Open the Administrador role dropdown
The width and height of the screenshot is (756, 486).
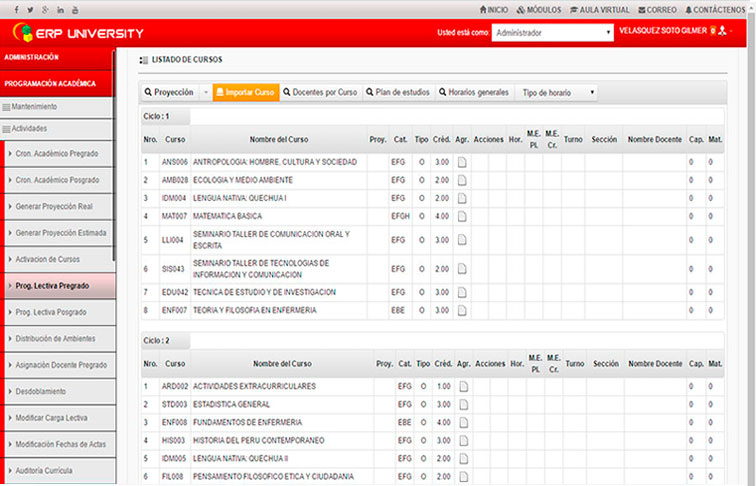pos(553,33)
